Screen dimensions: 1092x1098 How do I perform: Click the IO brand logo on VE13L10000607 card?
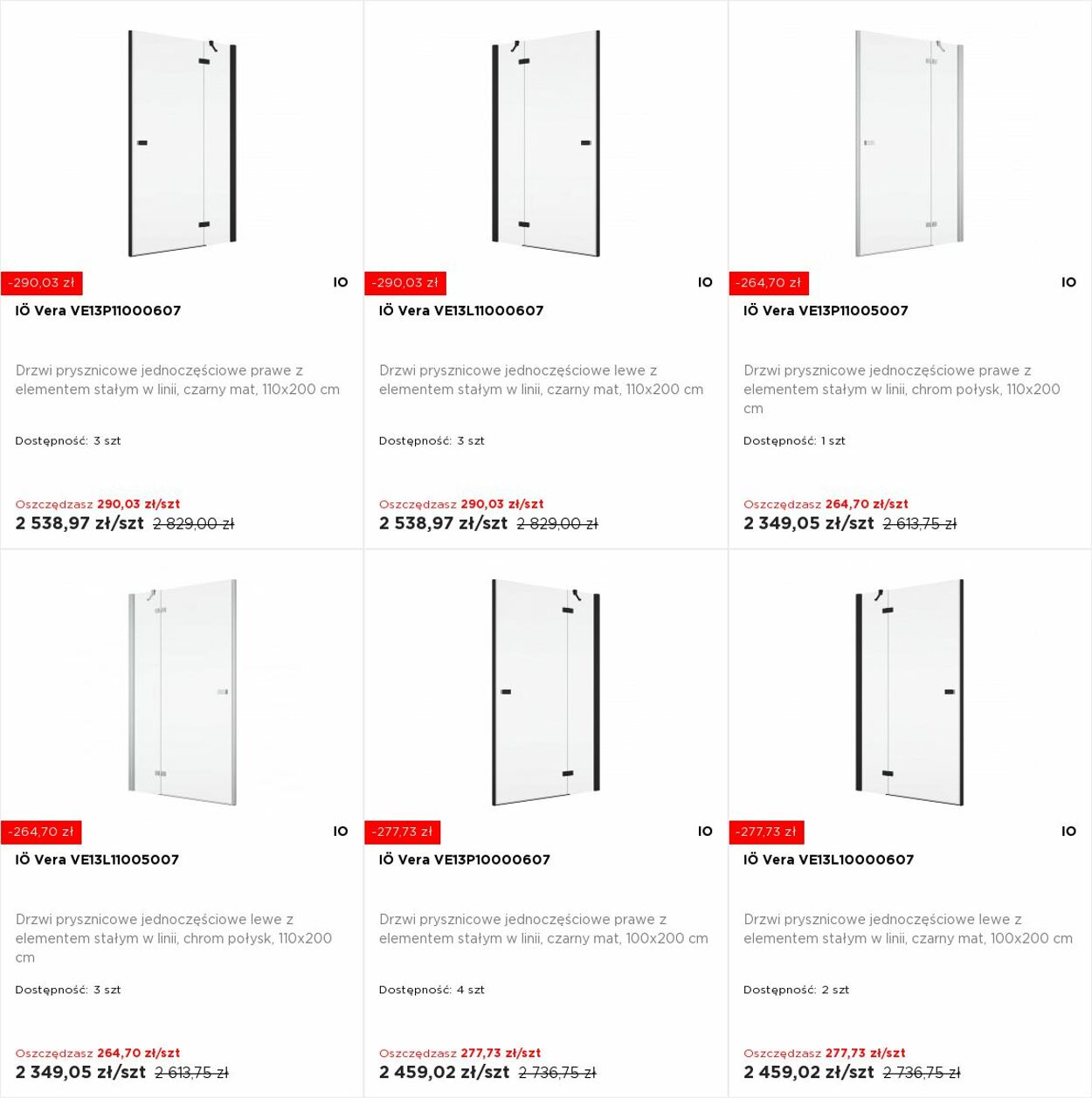click(x=1068, y=832)
